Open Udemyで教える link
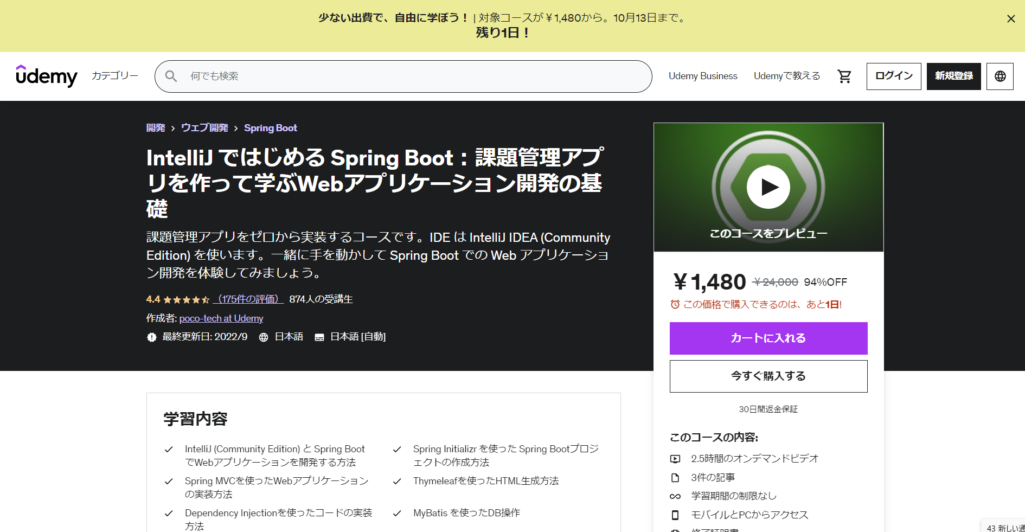The image size is (1025, 532). [786, 76]
